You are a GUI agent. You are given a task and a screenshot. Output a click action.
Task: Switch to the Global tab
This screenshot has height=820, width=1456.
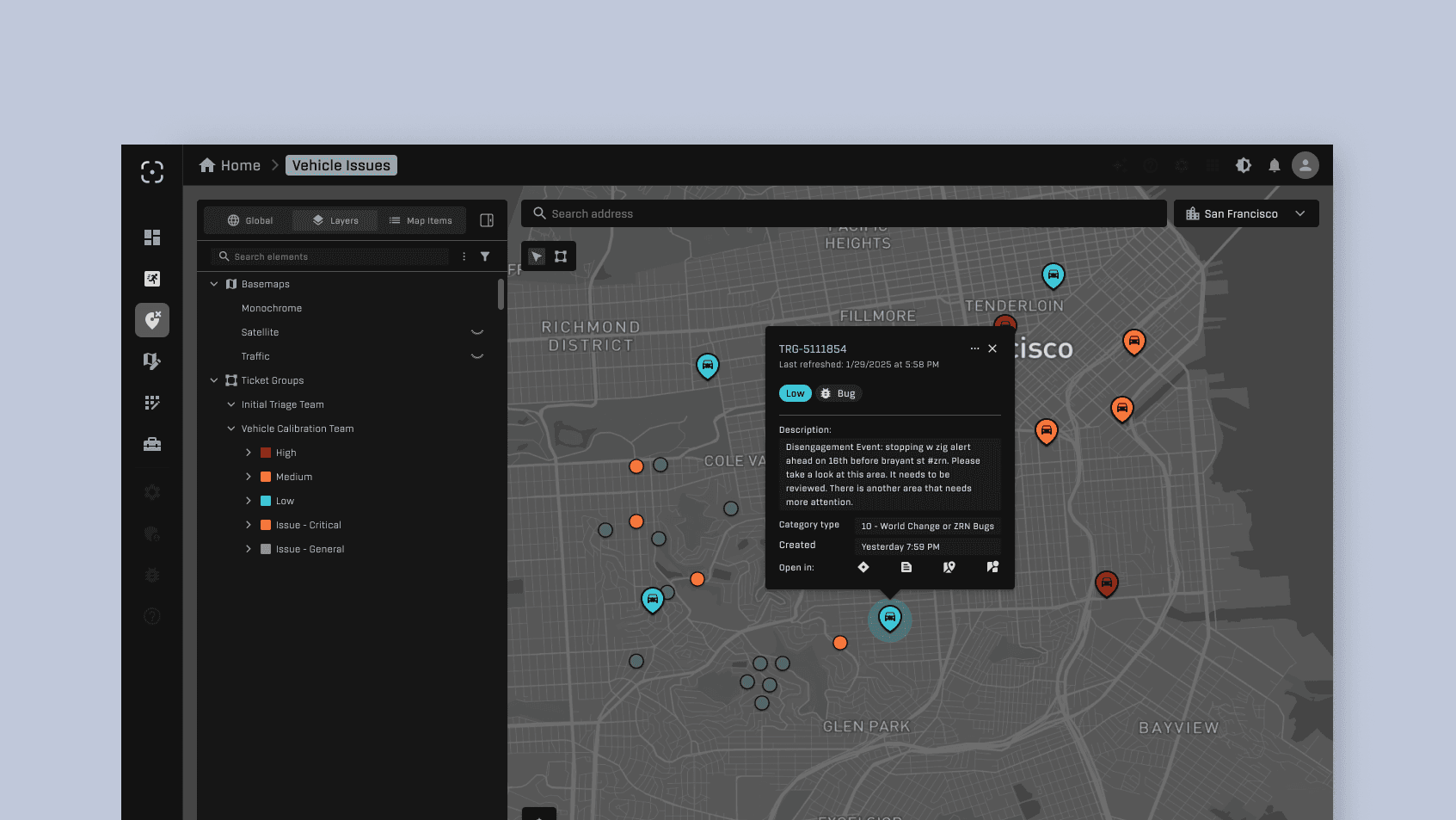click(x=249, y=220)
